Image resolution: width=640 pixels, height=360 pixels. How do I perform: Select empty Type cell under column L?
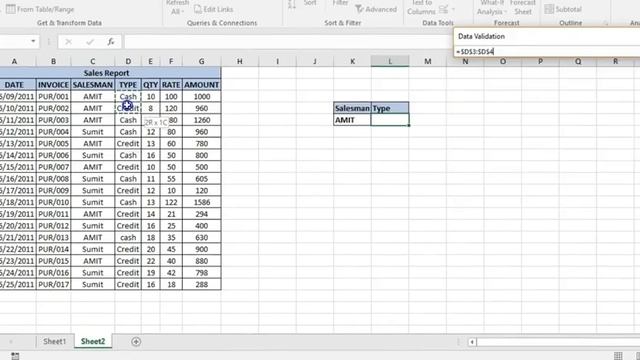(x=390, y=120)
